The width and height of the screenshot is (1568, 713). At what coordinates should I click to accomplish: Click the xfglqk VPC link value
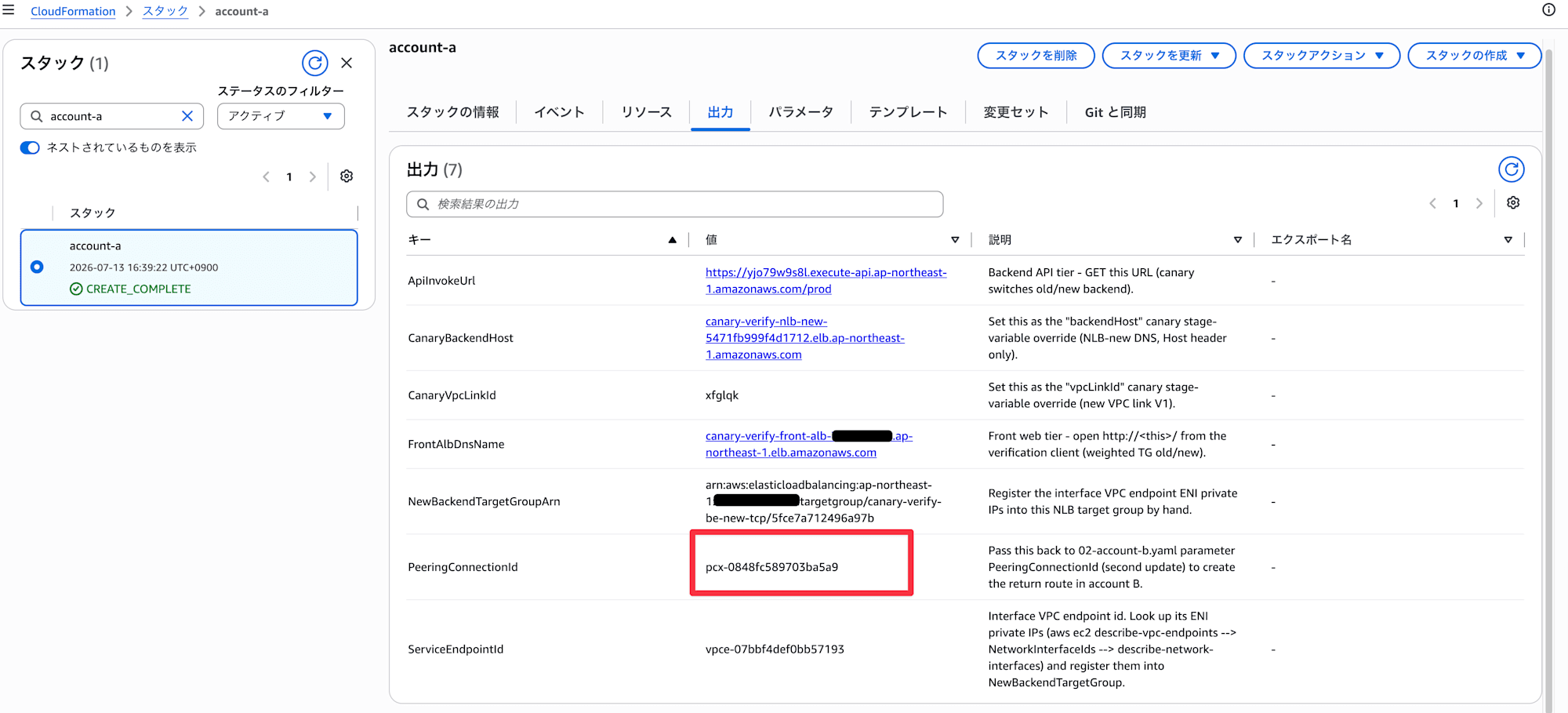(x=721, y=395)
